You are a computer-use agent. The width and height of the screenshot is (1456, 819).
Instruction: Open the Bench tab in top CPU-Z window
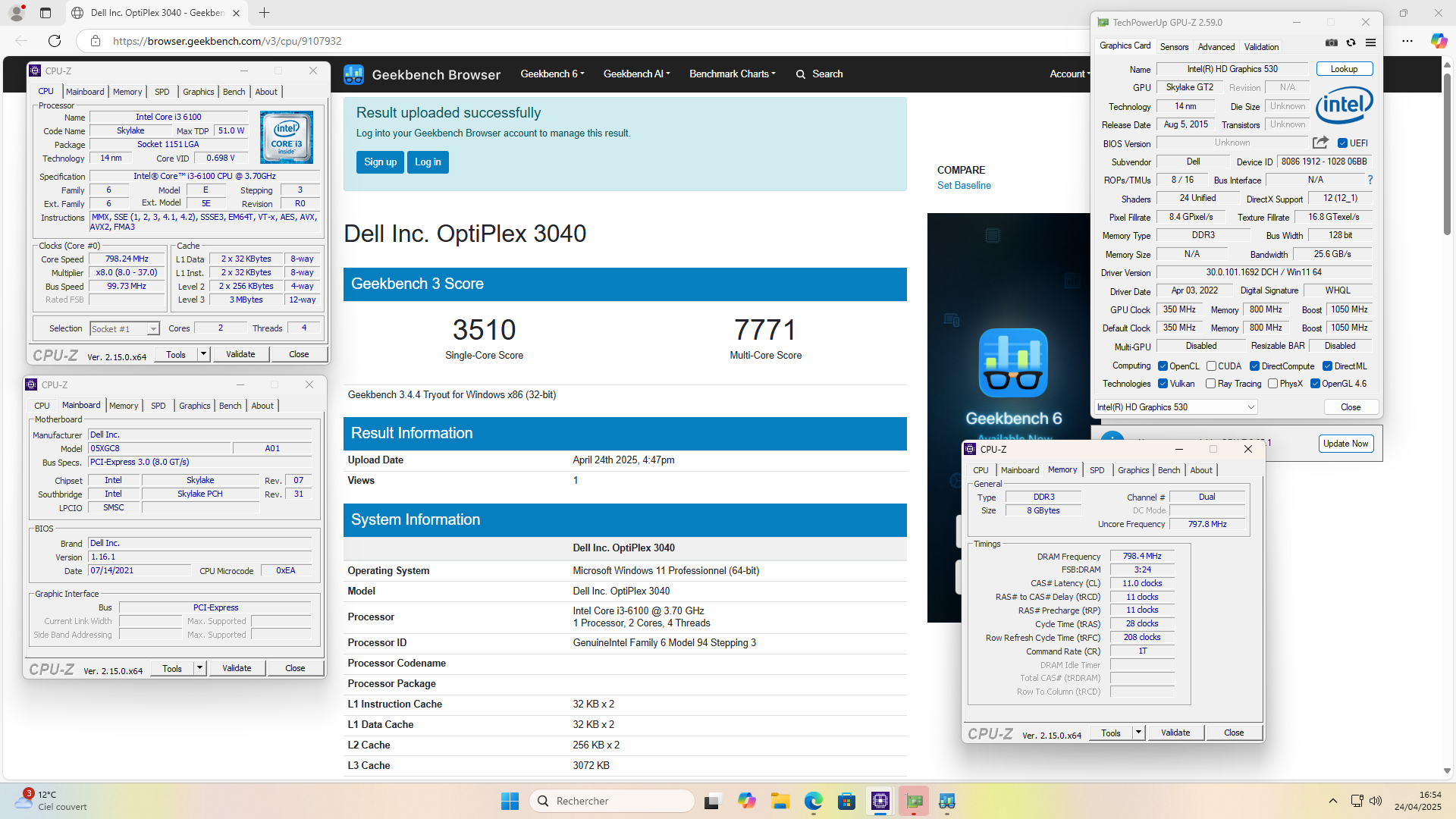coord(234,92)
